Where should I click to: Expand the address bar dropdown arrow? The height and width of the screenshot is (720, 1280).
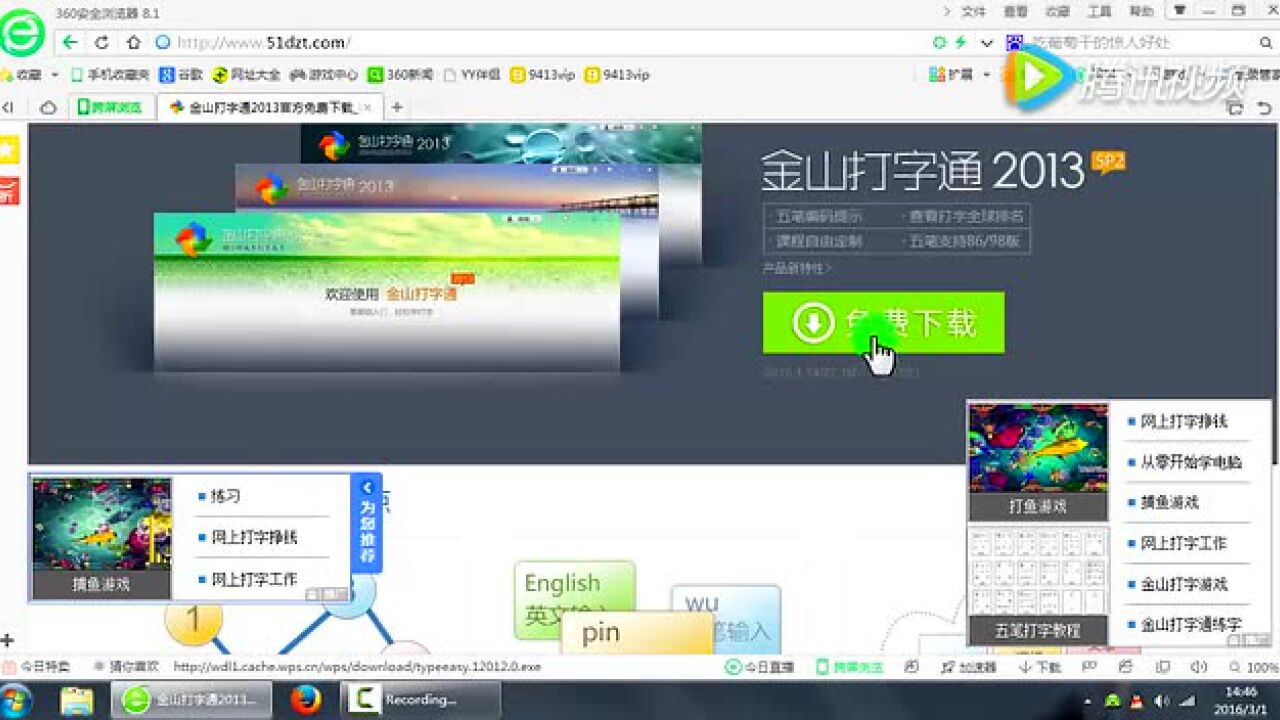(x=987, y=43)
